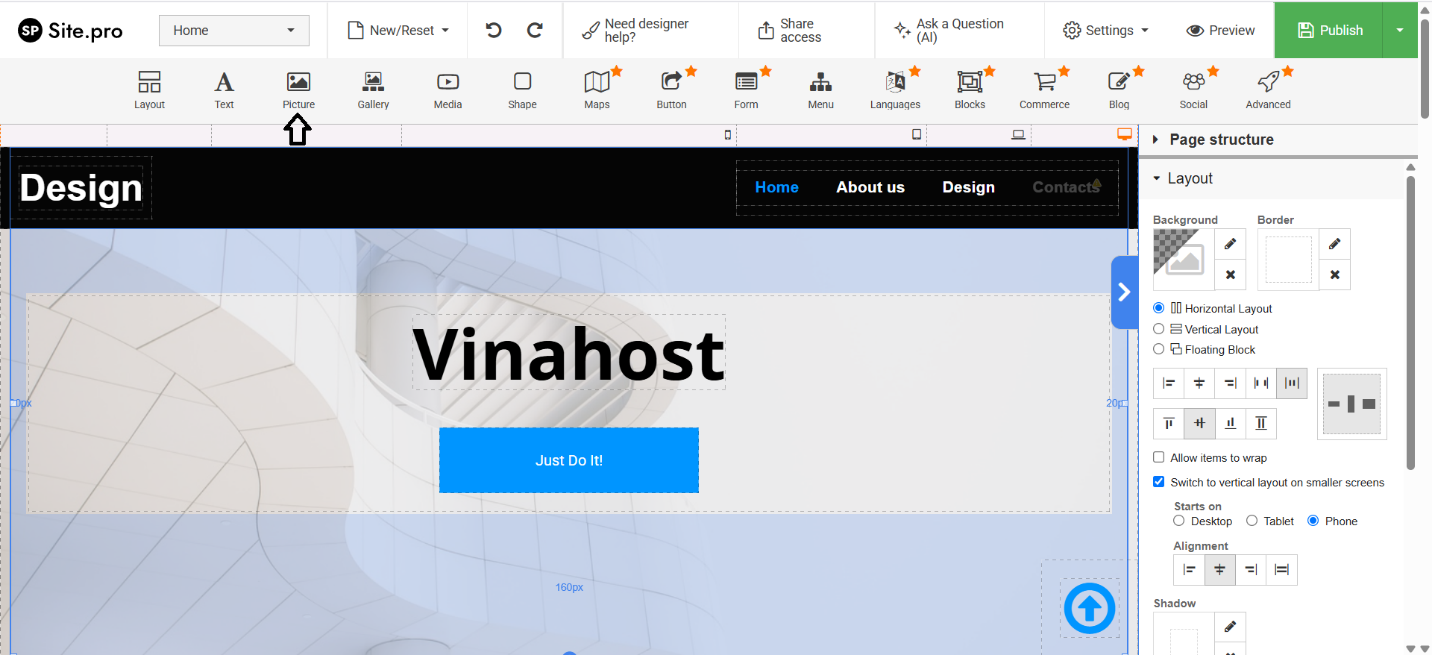Screen dimensions: 1432x655
Task: Select the Picture tool in toolbar
Action: (x=298, y=88)
